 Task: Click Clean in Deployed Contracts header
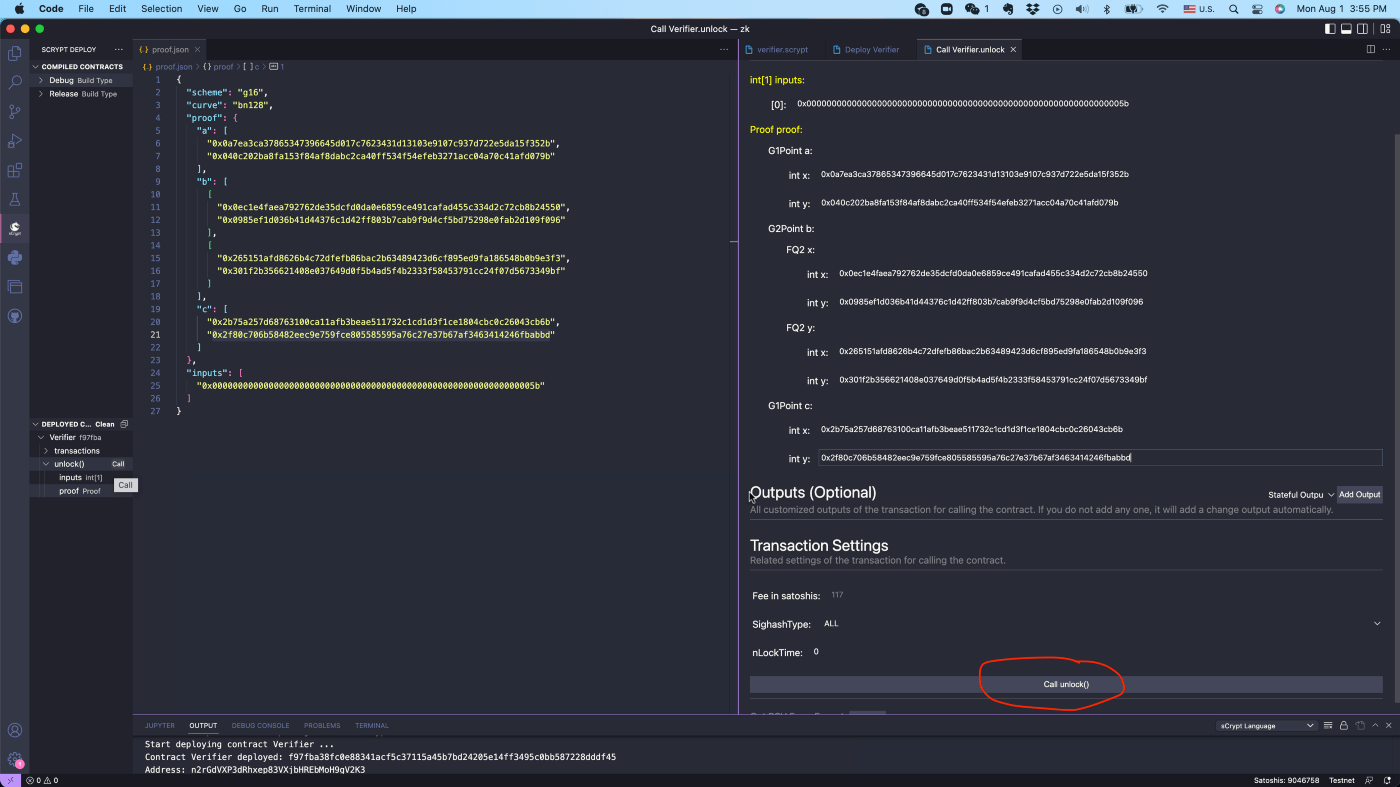(105, 424)
